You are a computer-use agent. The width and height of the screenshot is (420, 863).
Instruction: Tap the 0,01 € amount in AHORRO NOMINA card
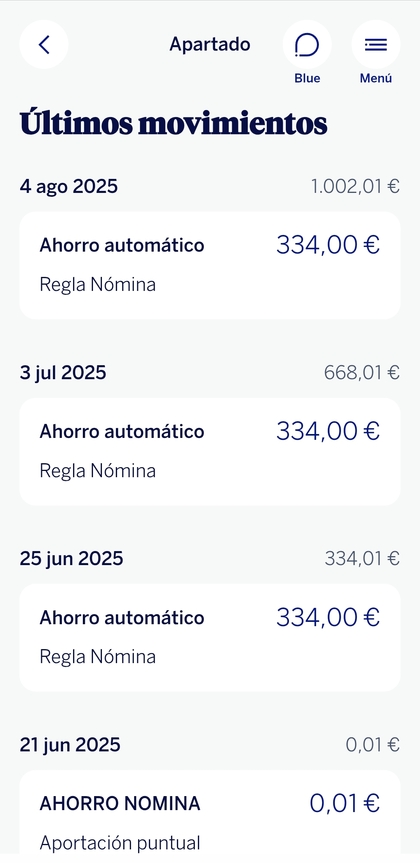(x=345, y=804)
